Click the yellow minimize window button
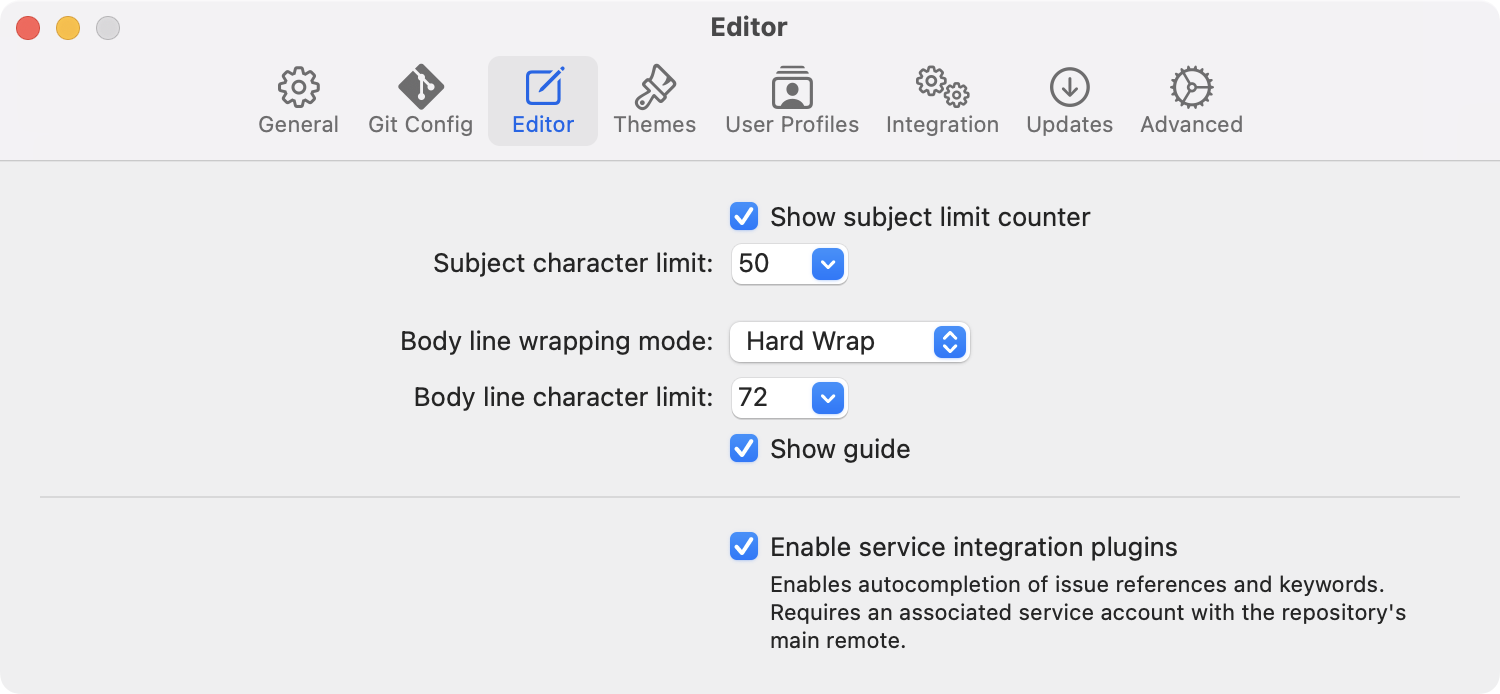This screenshot has height=694, width=1500. [68, 27]
